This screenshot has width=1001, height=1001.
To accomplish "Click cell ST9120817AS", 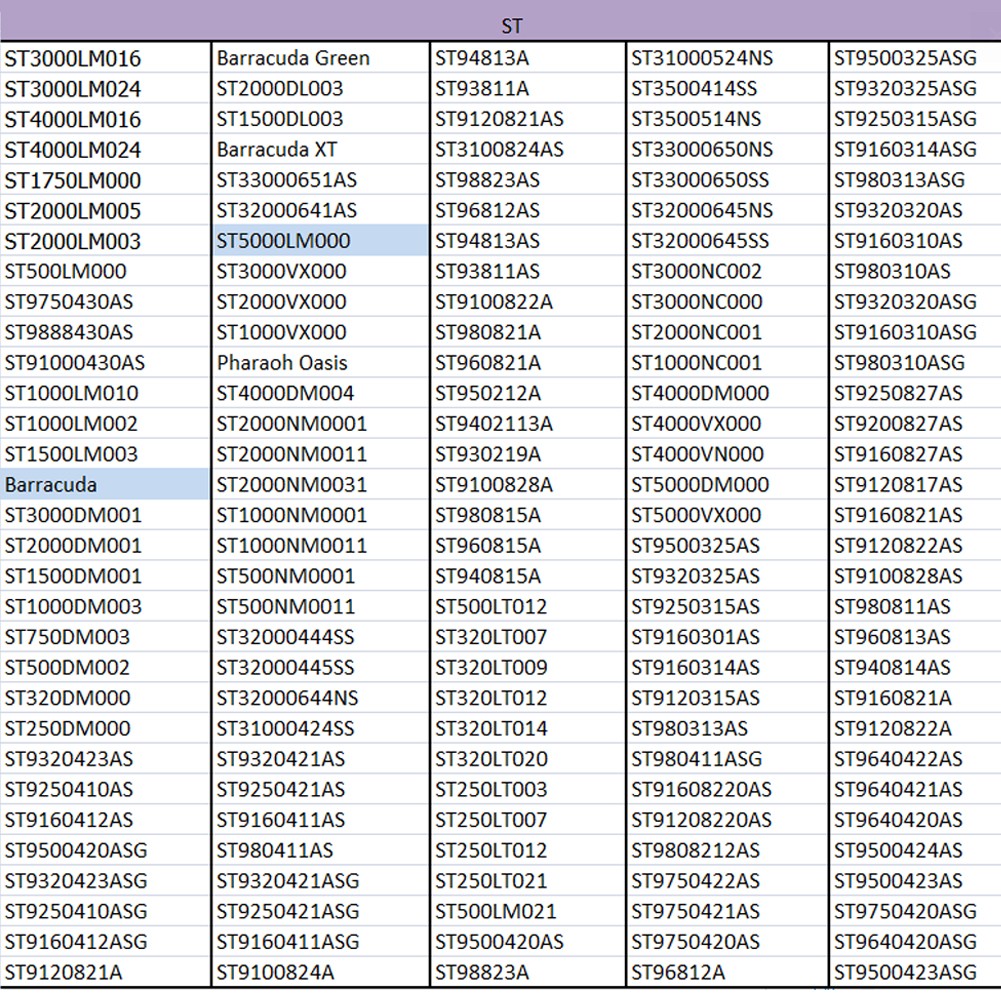I will 915,485.
